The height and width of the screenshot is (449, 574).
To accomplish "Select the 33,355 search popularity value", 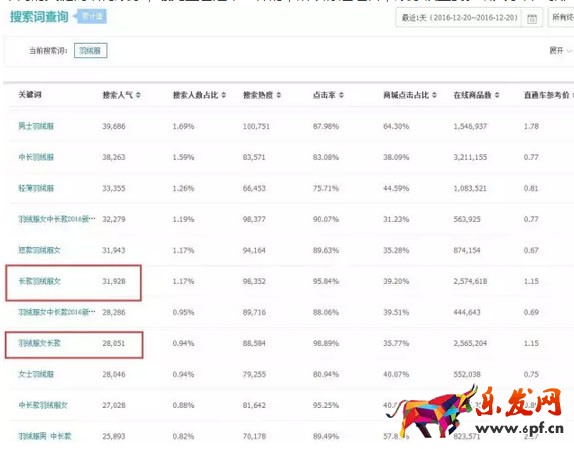I will tap(114, 188).
